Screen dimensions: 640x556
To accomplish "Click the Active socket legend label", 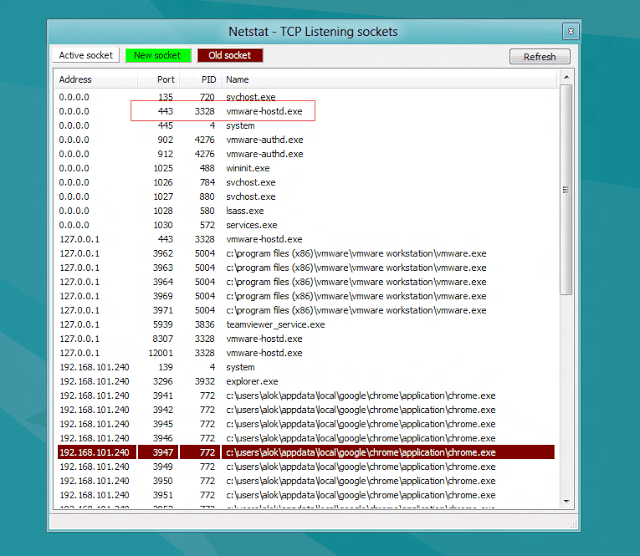I will pyautogui.click(x=86, y=56).
